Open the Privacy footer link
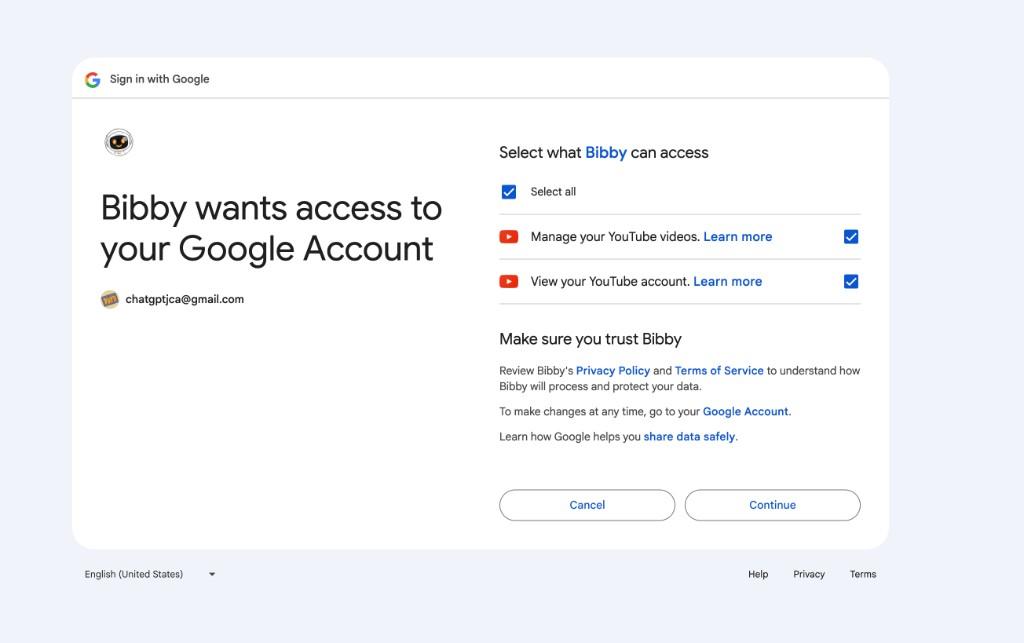 808,574
